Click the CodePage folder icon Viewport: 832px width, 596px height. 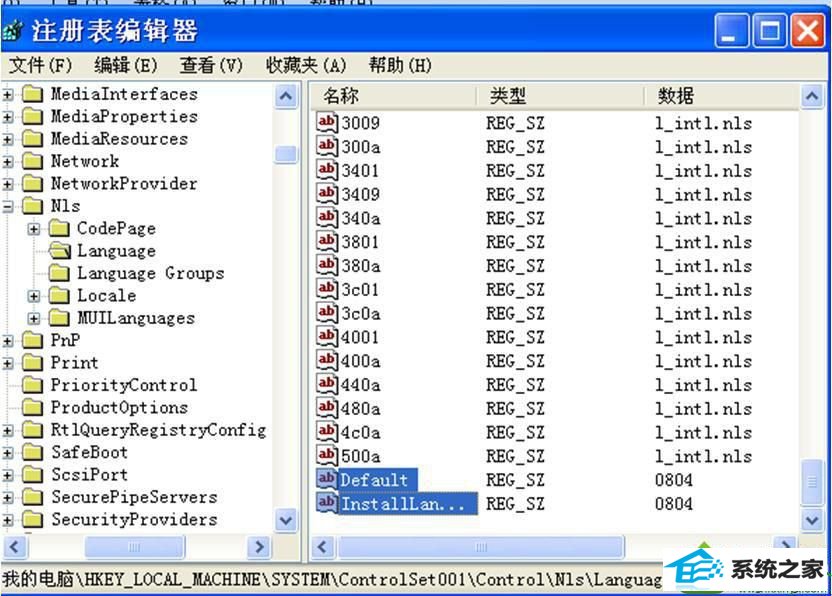pos(59,228)
